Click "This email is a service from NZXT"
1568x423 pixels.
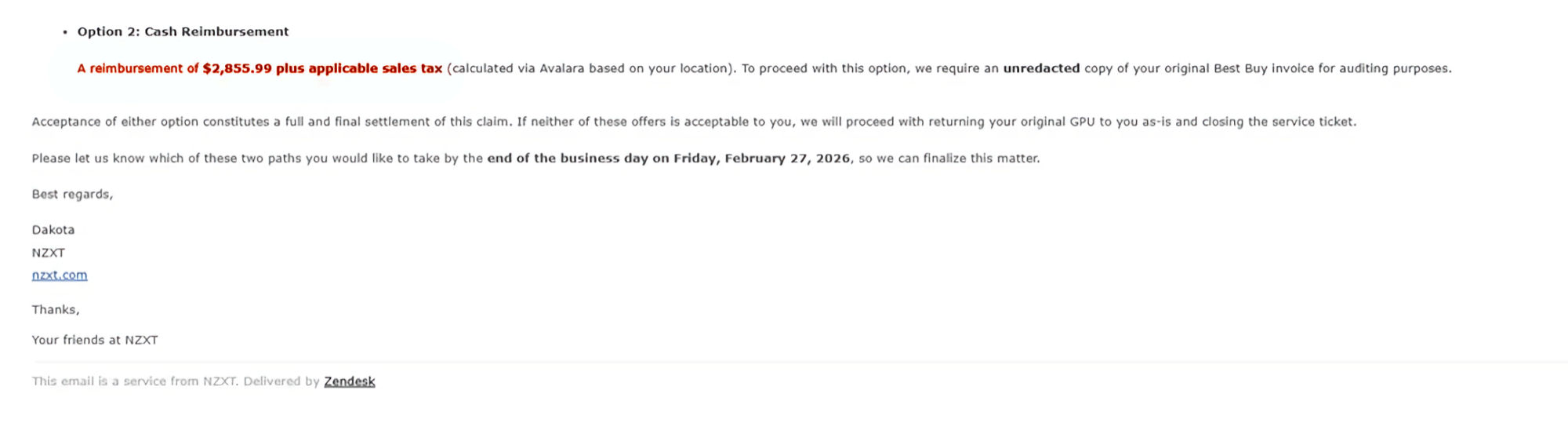click(133, 381)
